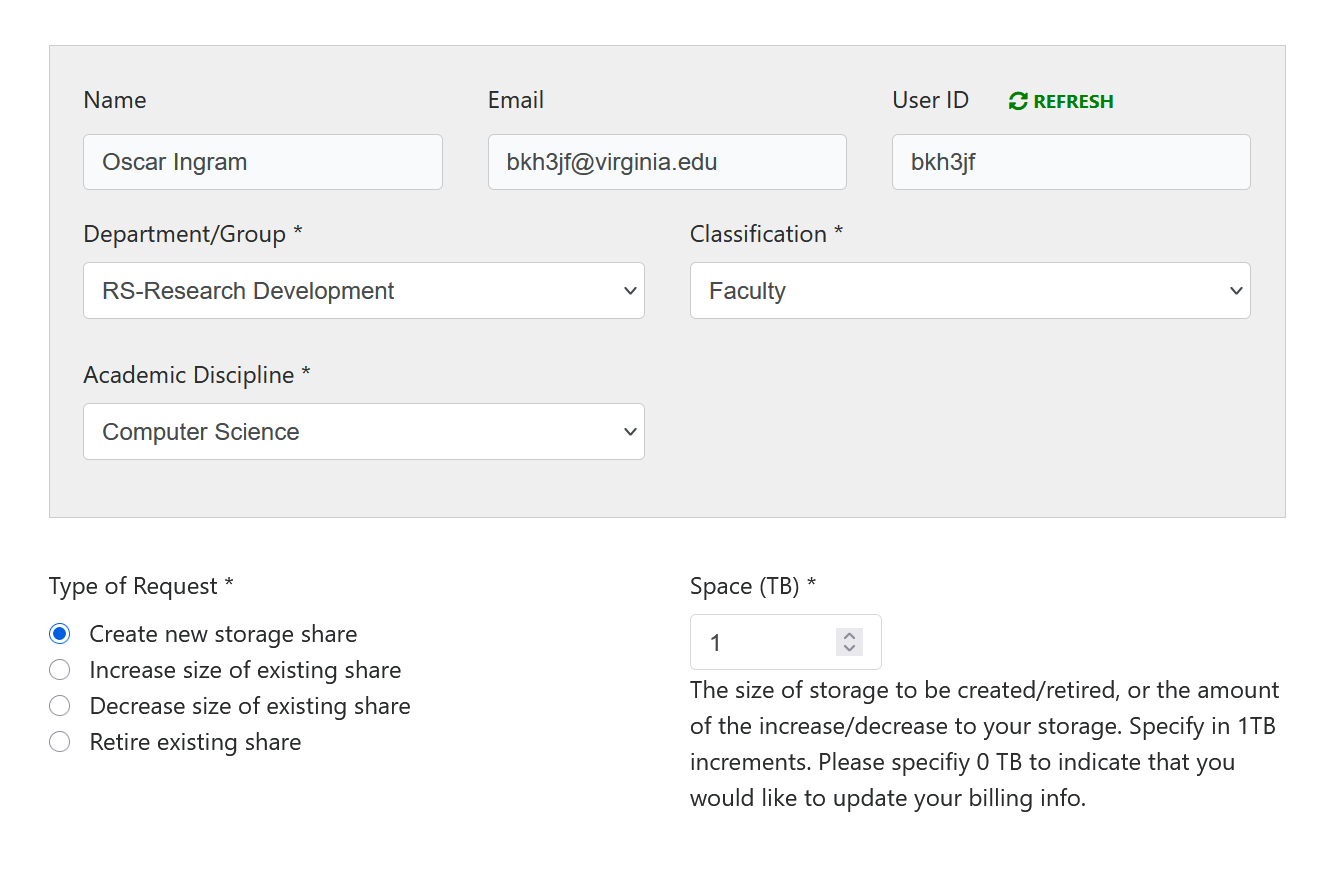This screenshot has height=877, width=1333.
Task: Expand the Classification dropdown showing Faculty
Action: coord(970,291)
